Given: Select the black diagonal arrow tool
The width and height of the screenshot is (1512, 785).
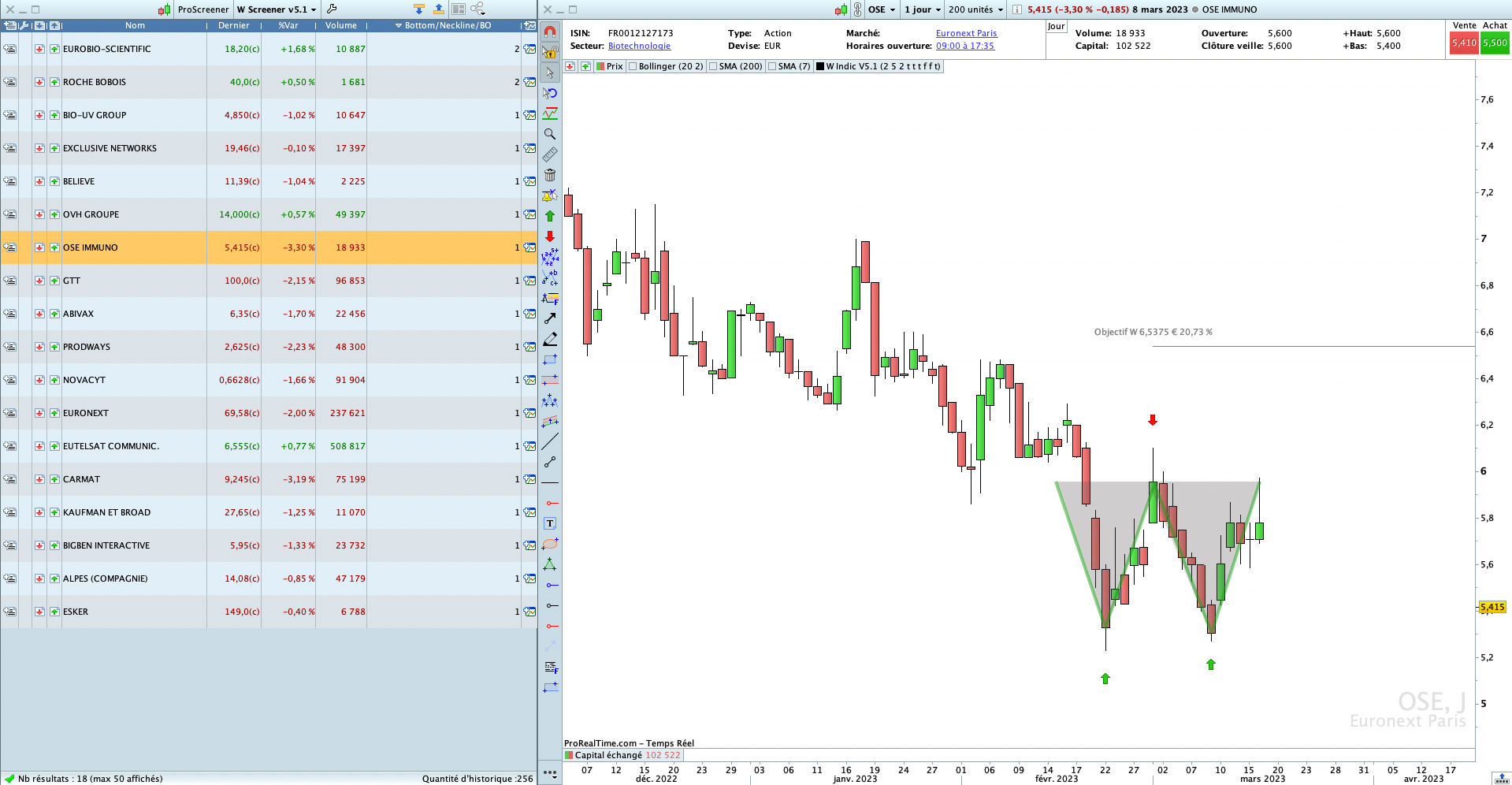Looking at the screenshot, I should point(550,318).
